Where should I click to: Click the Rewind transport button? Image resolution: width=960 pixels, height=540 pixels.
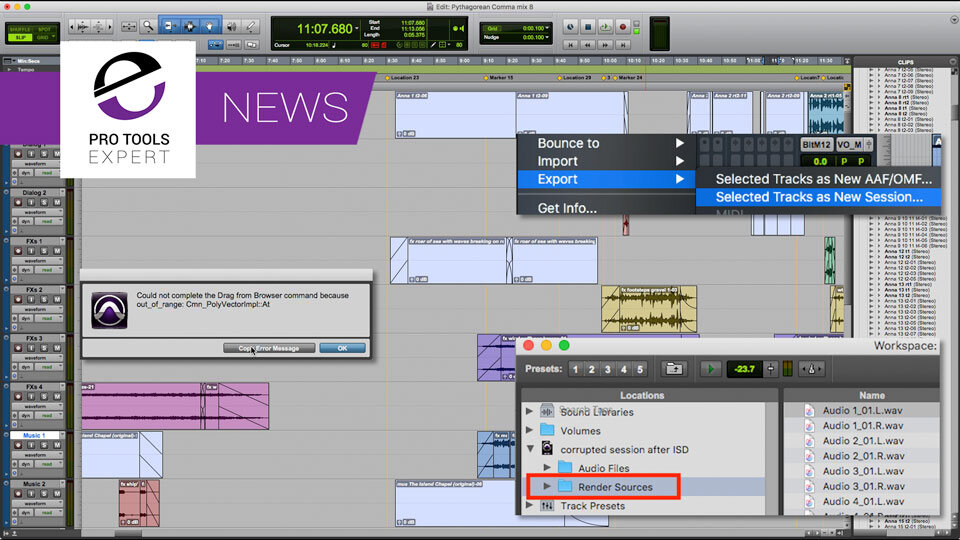click(x=588, y=45)
